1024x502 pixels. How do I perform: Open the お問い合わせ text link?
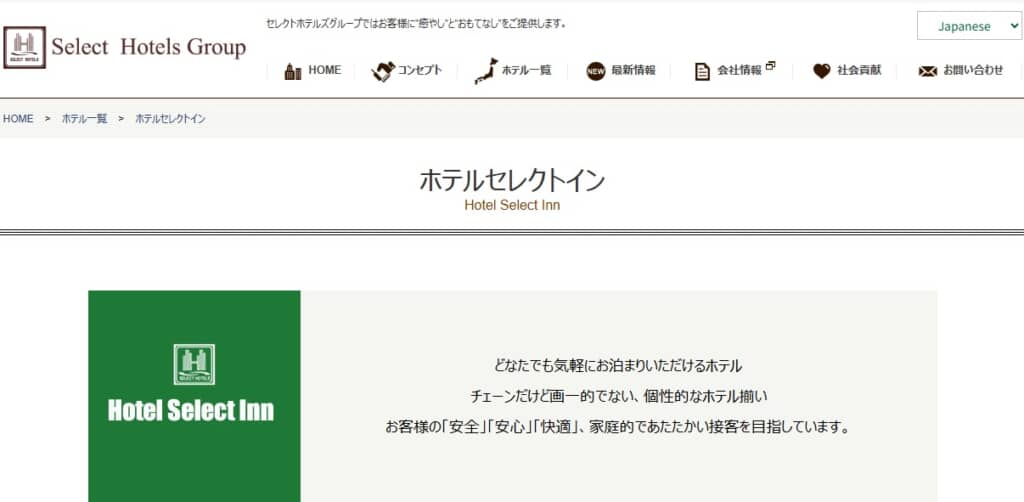coord(972,71)
